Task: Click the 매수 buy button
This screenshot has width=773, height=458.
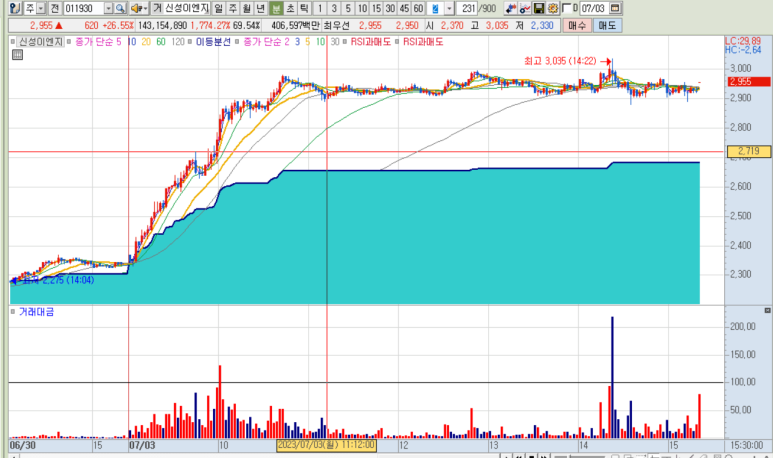Action: pos(577,25)
